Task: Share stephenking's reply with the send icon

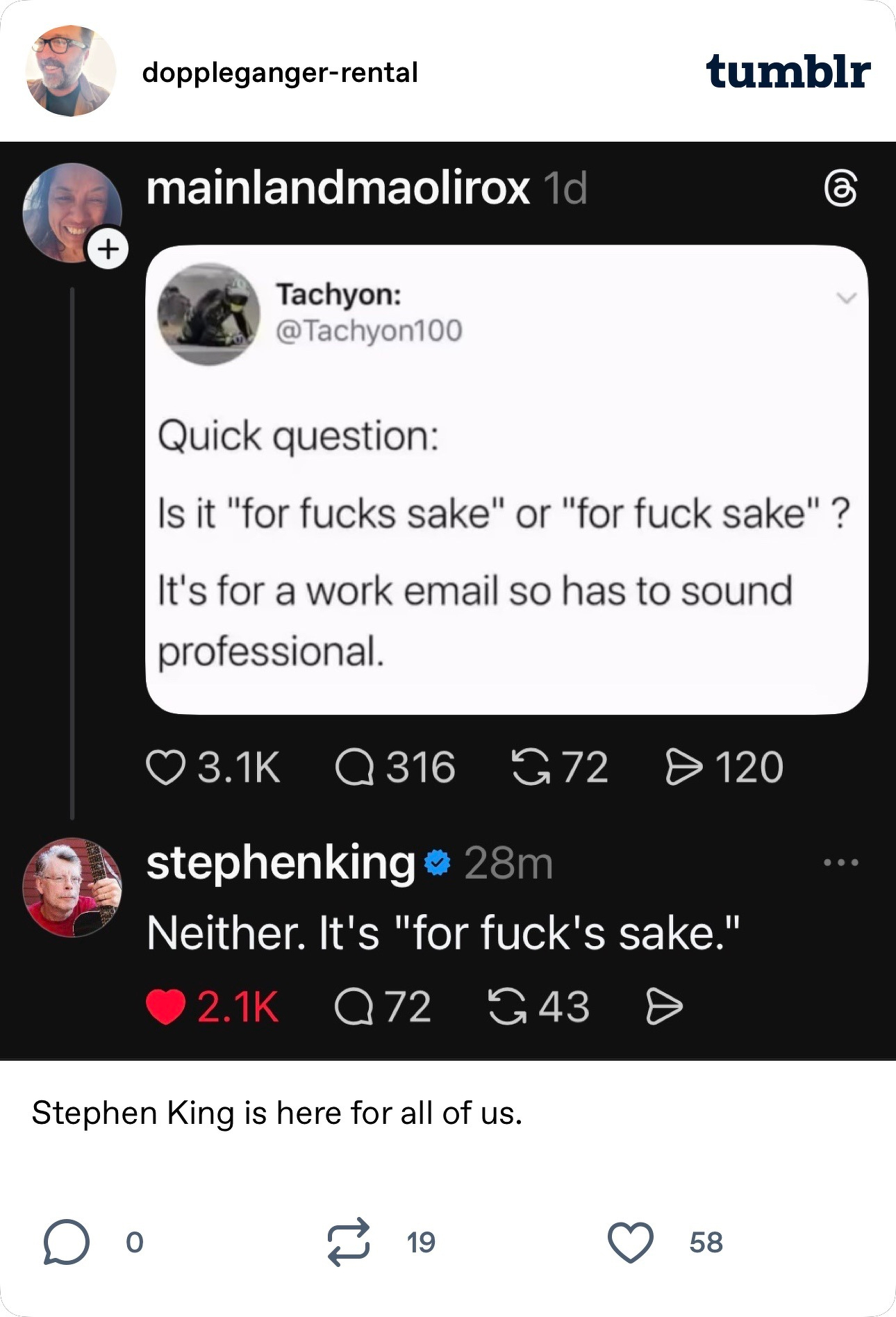Action: coord(664,1007)
